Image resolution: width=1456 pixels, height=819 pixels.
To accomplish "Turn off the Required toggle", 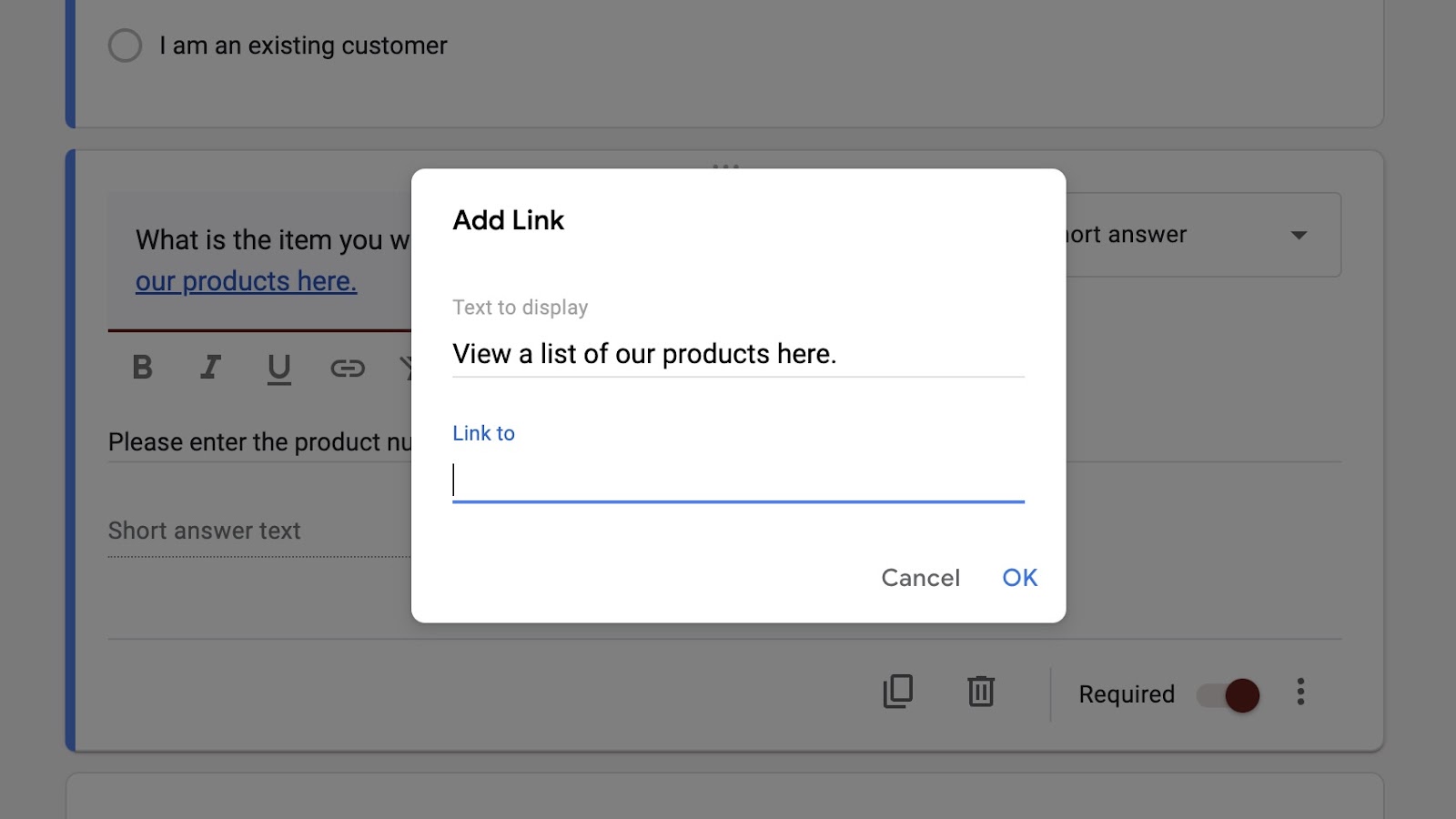I will tap(1228, 695).
